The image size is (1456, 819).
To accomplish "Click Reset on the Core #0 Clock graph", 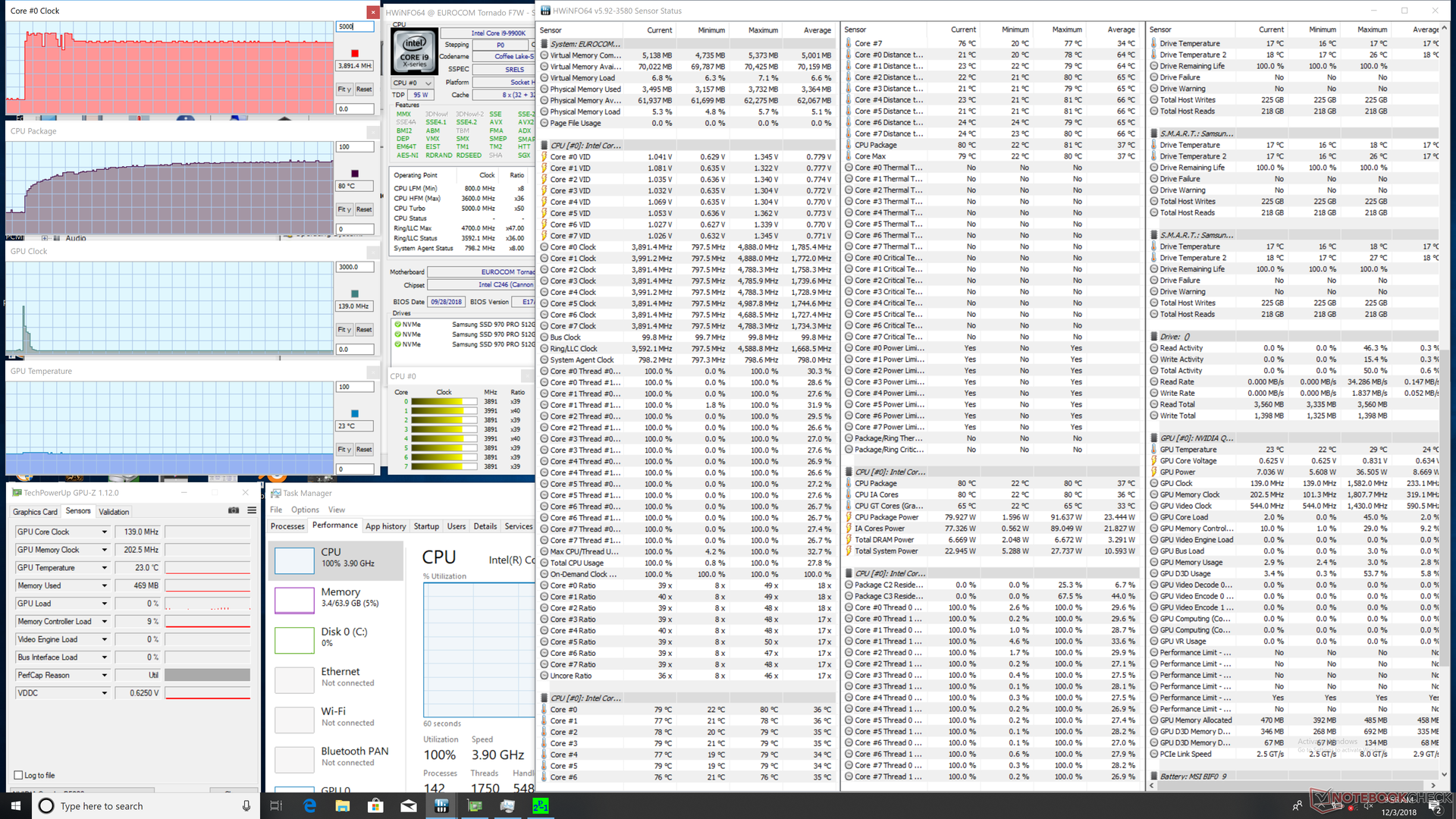I will point(364,89).
